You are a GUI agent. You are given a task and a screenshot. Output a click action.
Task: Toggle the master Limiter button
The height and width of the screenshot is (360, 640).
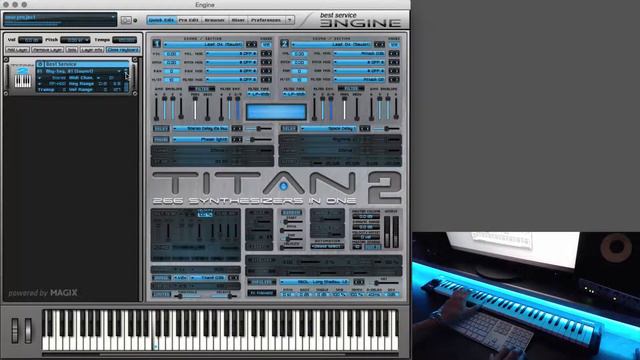161,294
